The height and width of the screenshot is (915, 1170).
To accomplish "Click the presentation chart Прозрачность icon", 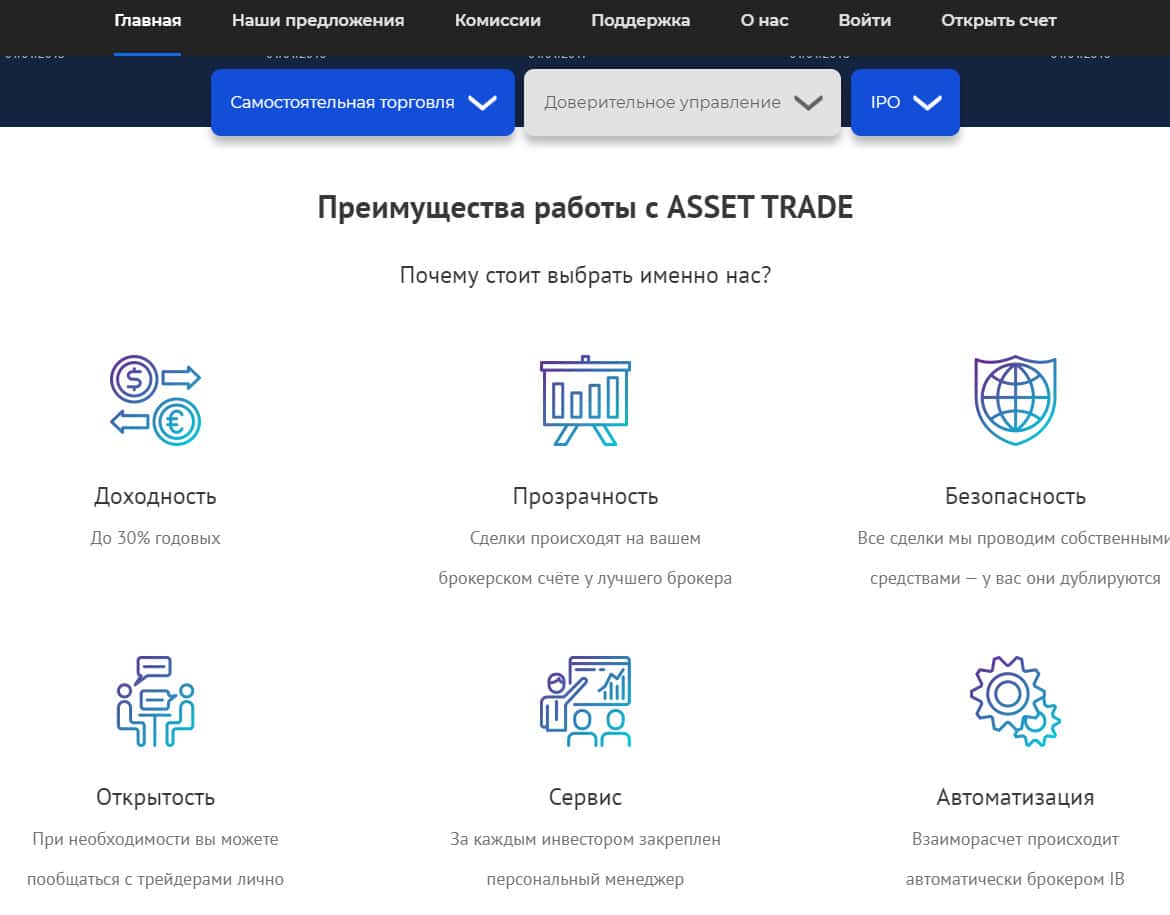I will [585, 401].
